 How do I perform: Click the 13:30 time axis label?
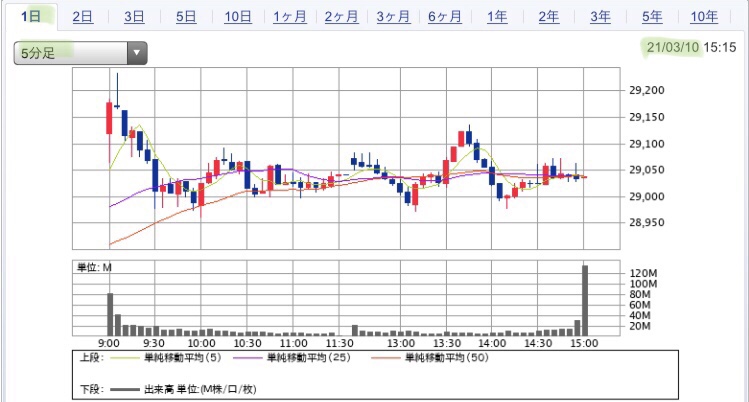click(447, 343)
